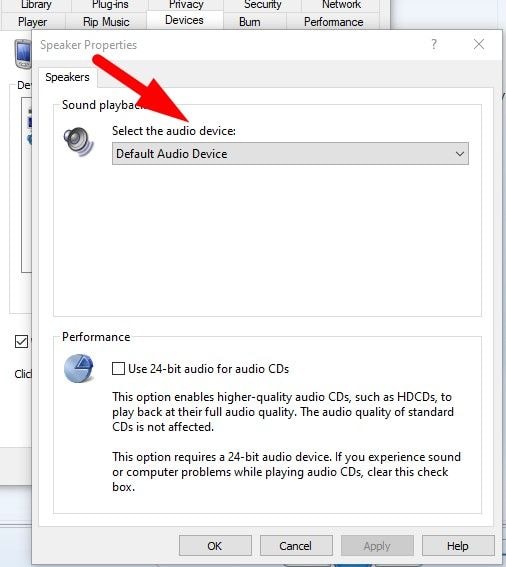Confirm with the OK button
Viewport: 506px width, 567px height.
point(215,546)
